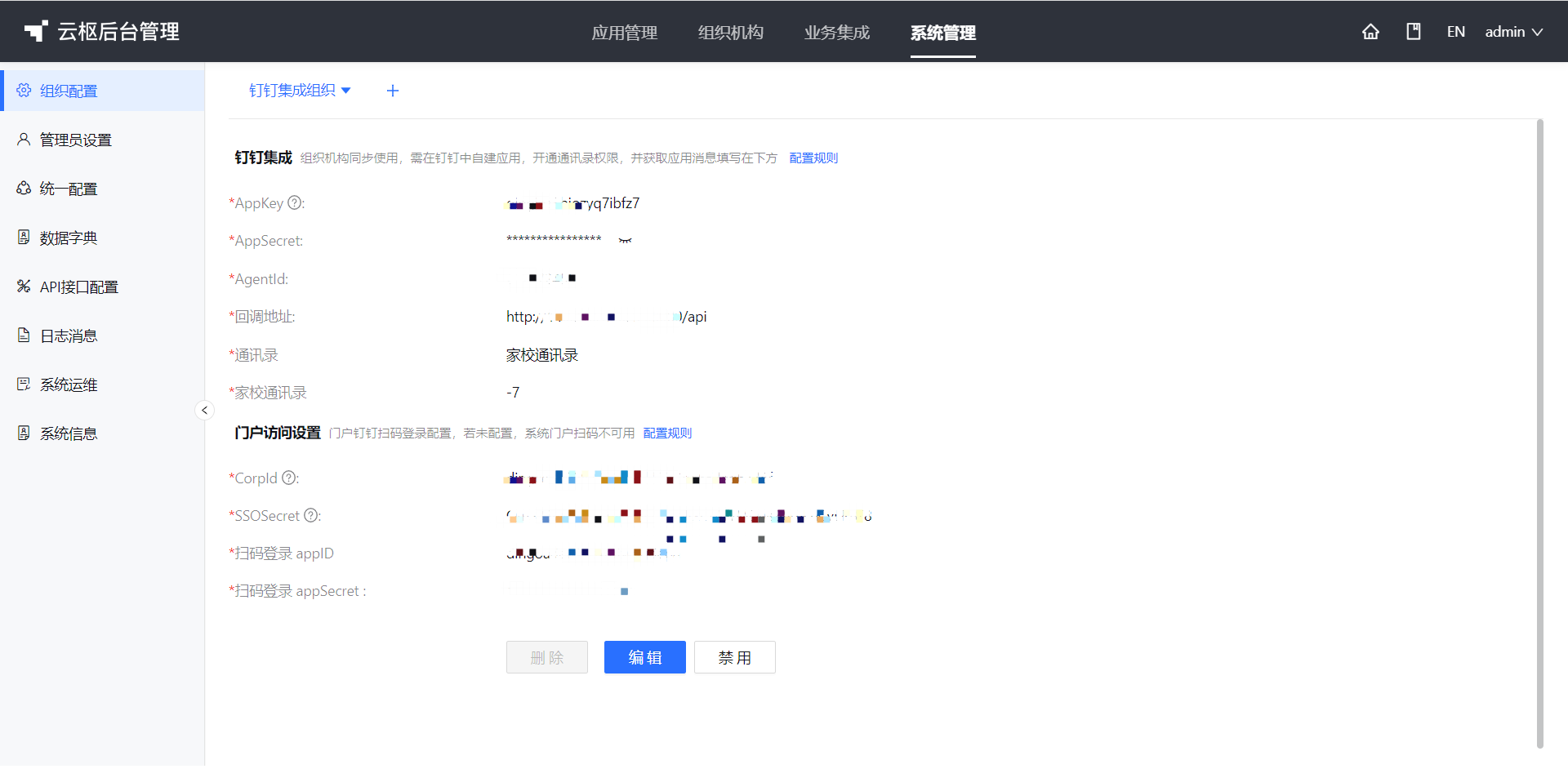Expand the 钉钉集成组织 dropdown
The image size is (1568, 769).
coord(300,91)
